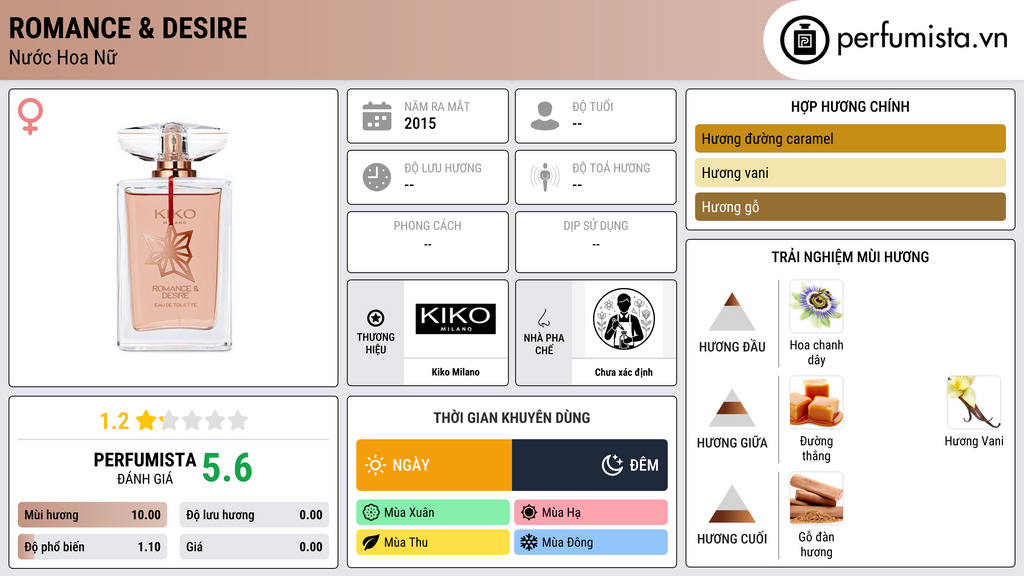Click the Hương giữa pyramid icon

(x=732, y=408)
